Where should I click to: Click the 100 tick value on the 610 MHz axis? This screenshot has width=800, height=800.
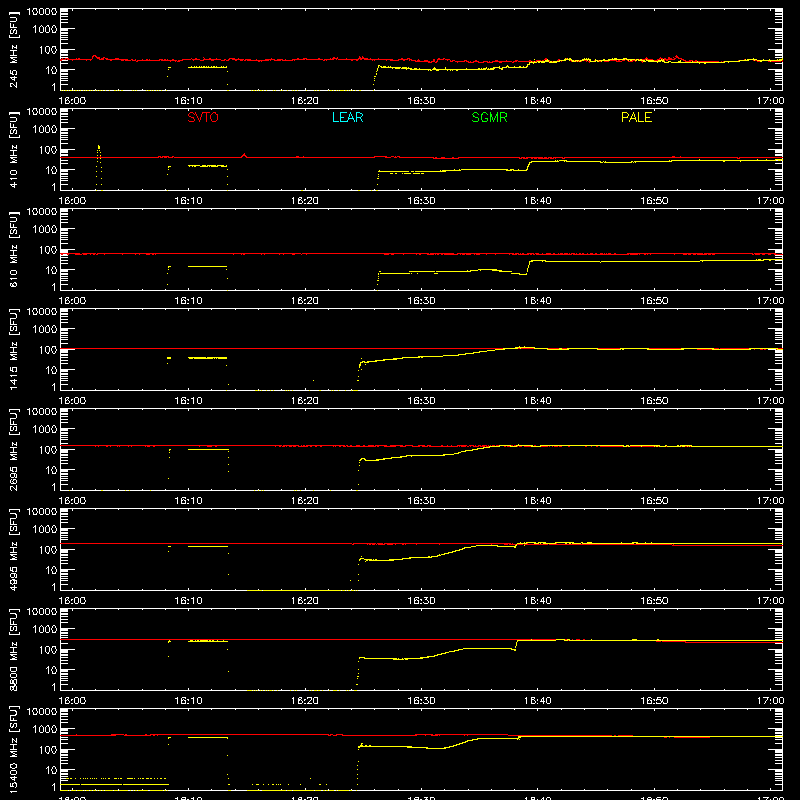(x=48, y=249)
